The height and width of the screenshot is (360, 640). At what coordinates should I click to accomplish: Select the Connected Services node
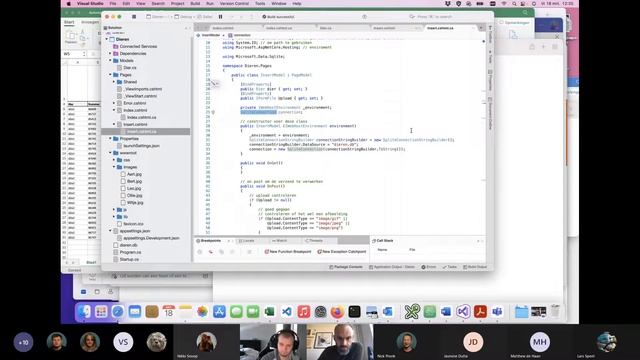[138, 47]
